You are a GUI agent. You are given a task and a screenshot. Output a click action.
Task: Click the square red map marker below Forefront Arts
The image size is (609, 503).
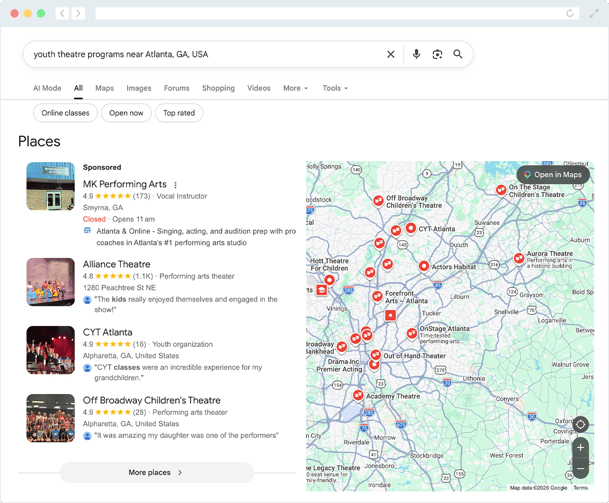(x=390, y=315)
